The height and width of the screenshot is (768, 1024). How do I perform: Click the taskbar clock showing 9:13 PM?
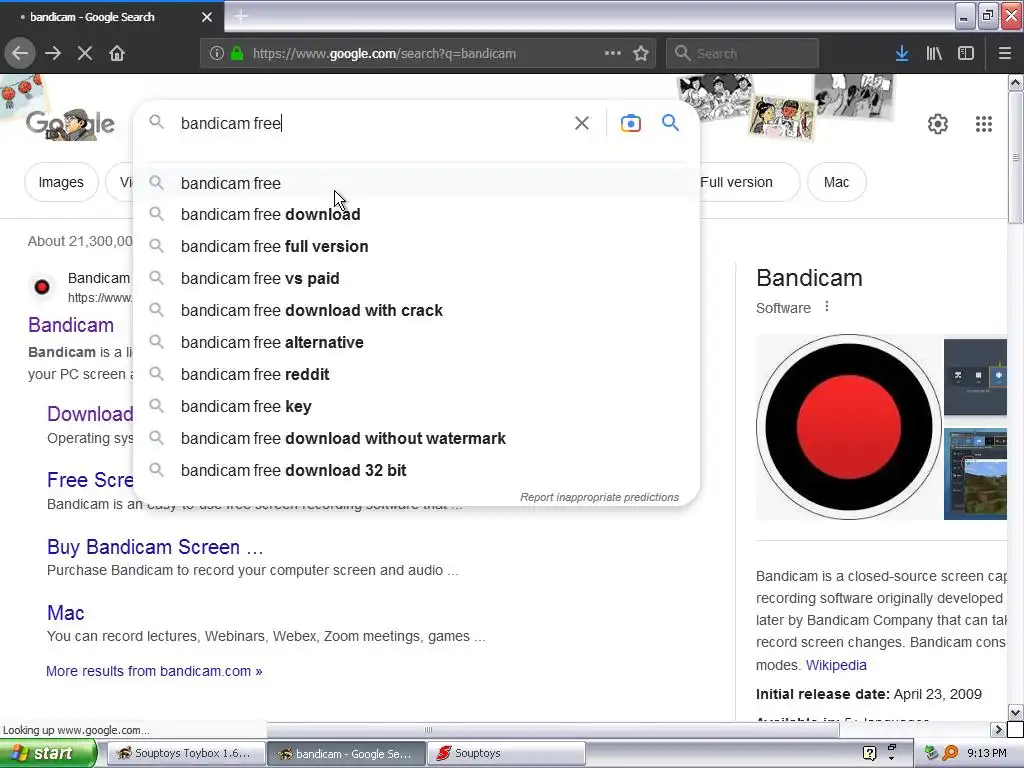(987, 753)
